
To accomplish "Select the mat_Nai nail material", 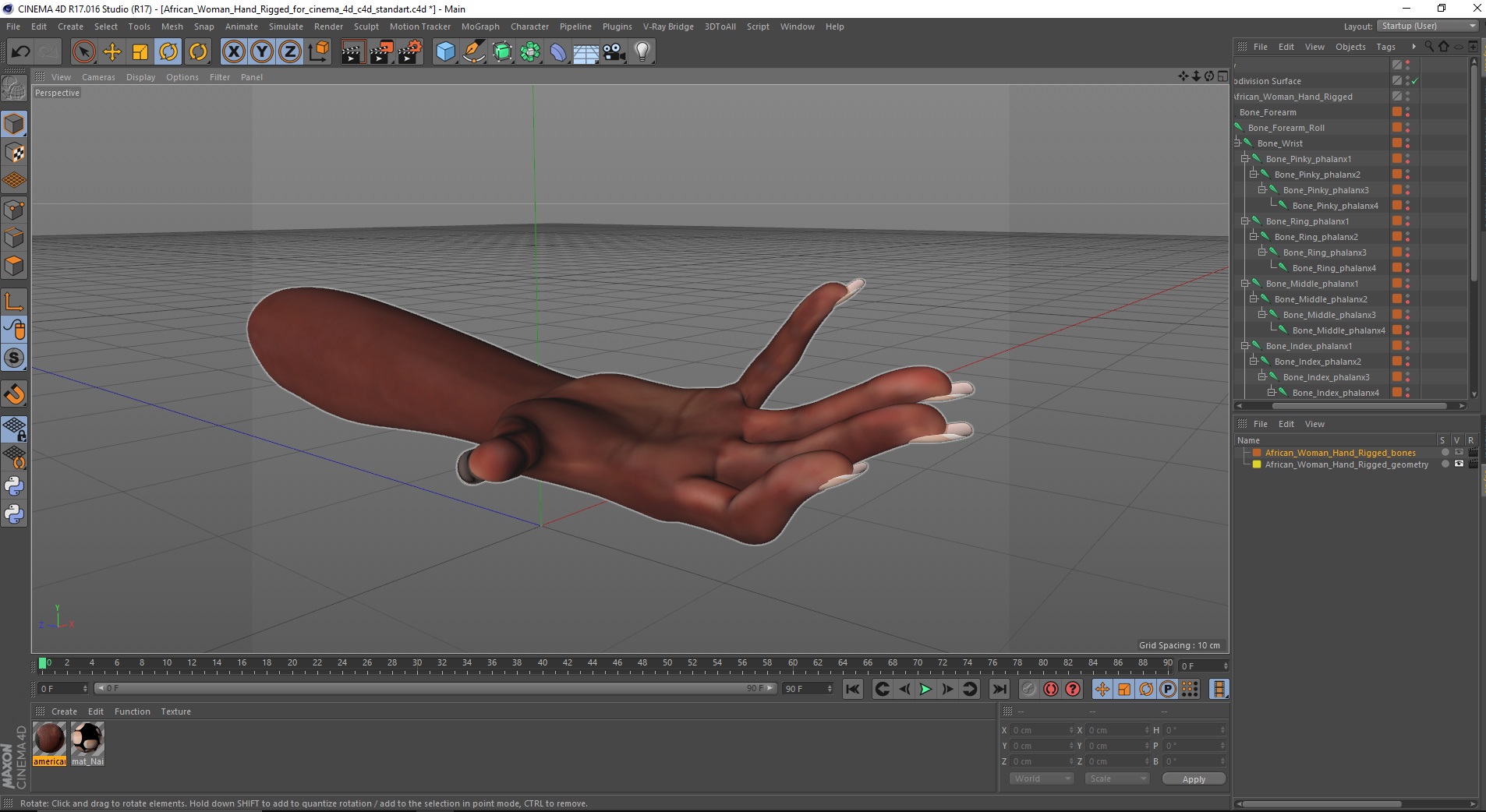I will click(87, 743).
